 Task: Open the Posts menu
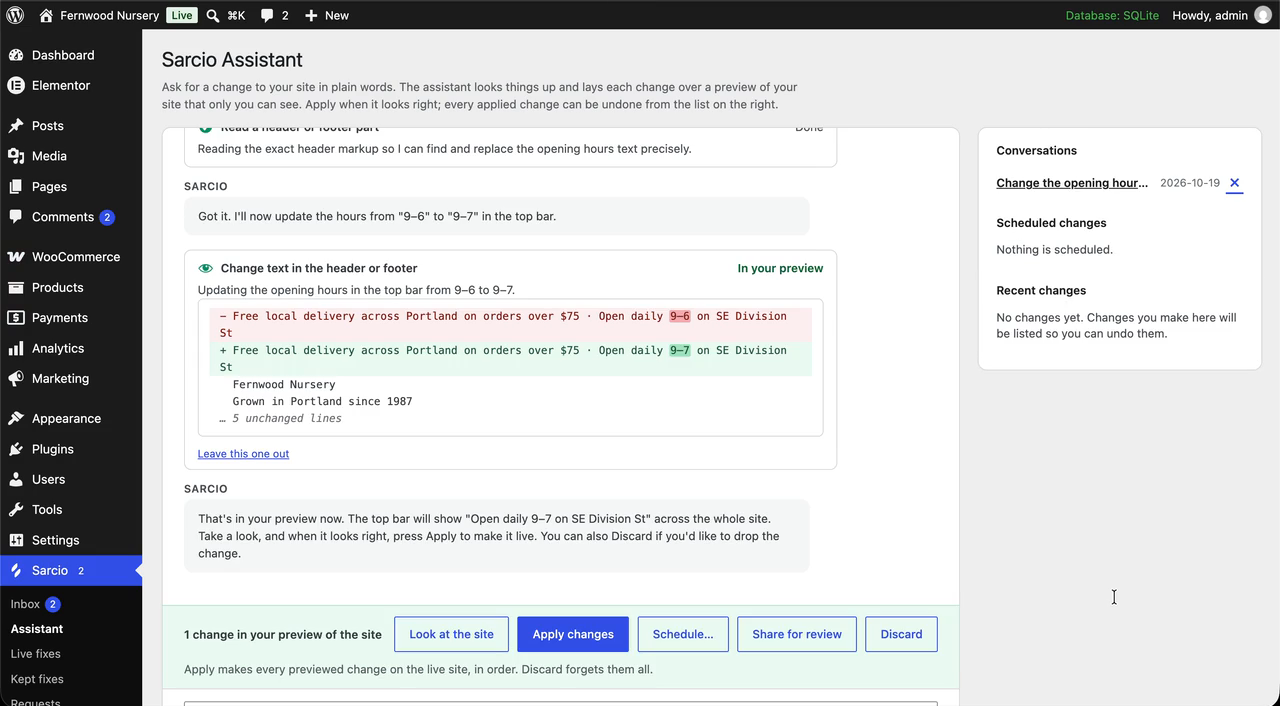tap(48, 126)
